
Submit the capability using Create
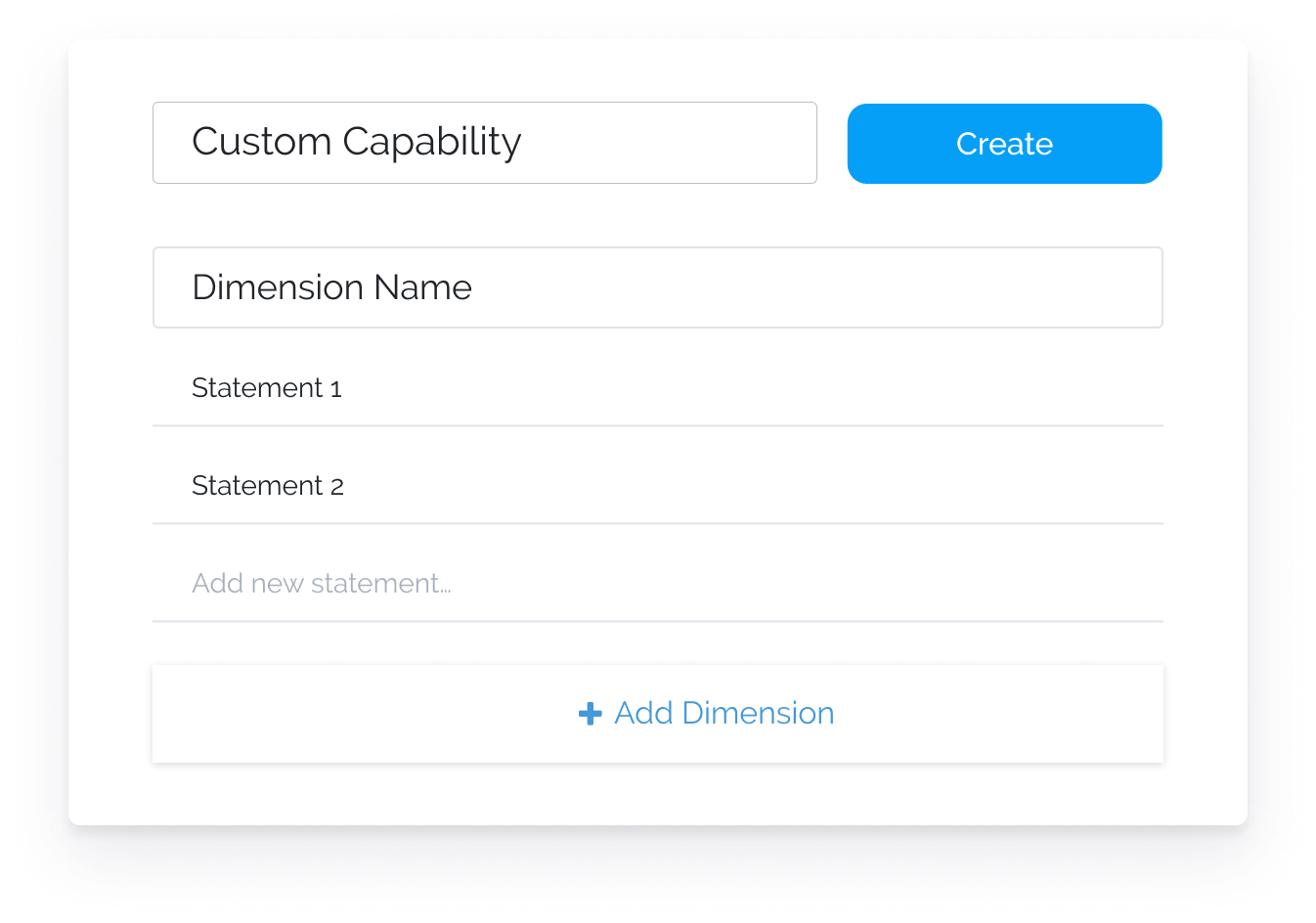(1004, 144)
